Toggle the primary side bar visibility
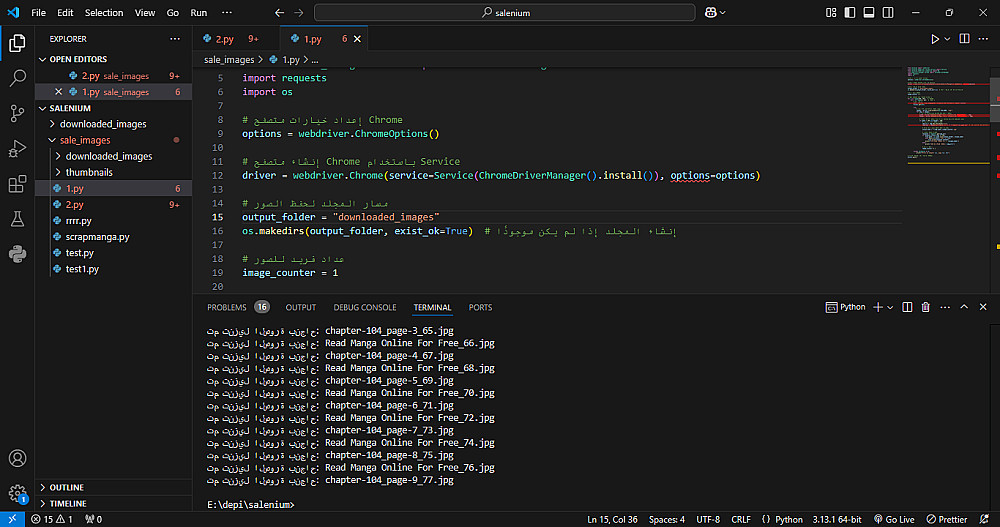This screenshot has height=527, width=1000. (x=852, y=13)
